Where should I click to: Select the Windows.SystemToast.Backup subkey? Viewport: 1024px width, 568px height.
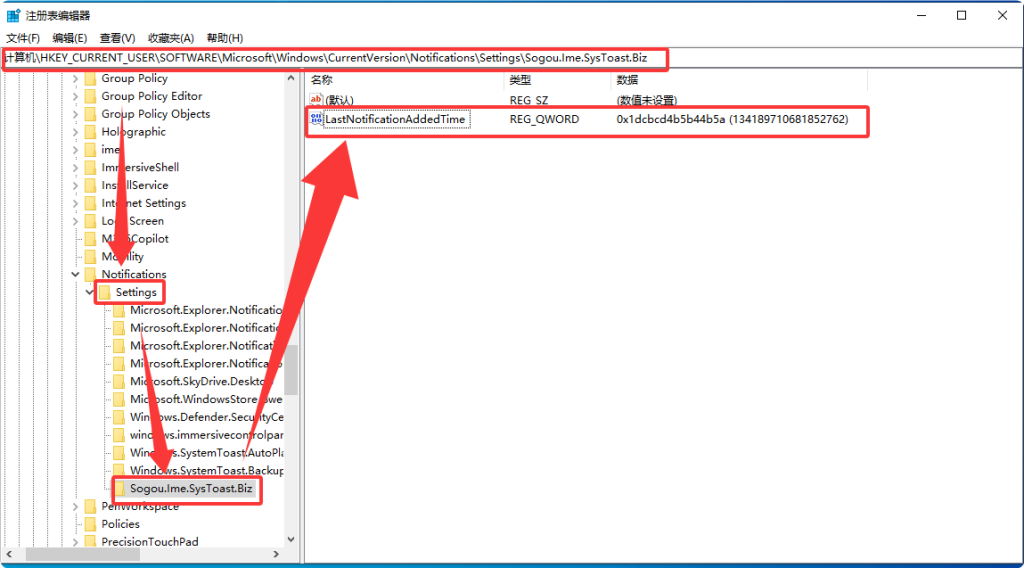(x=206, y=471)
